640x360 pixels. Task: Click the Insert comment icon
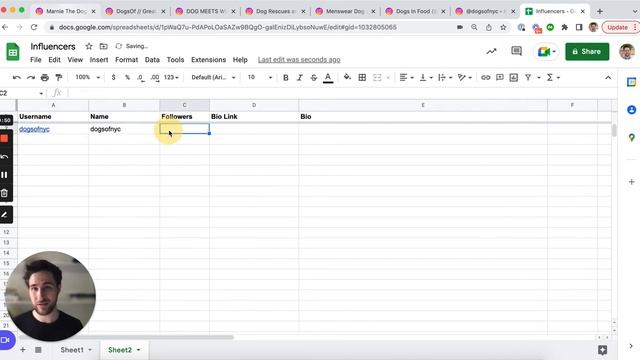pos(500,78)
